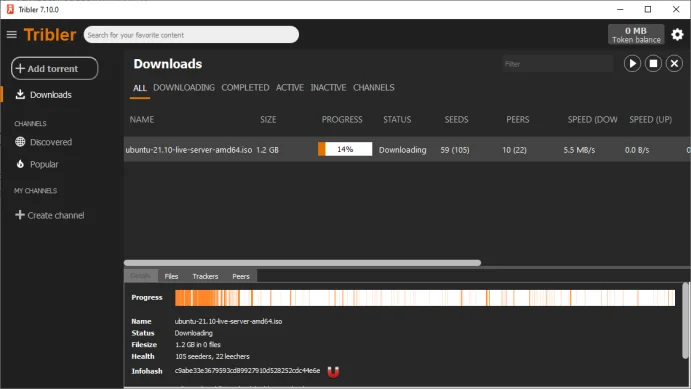The image size is (691, 389).
Task: Open the Peers tab in lower panel
Action: [x=241, y=276]
